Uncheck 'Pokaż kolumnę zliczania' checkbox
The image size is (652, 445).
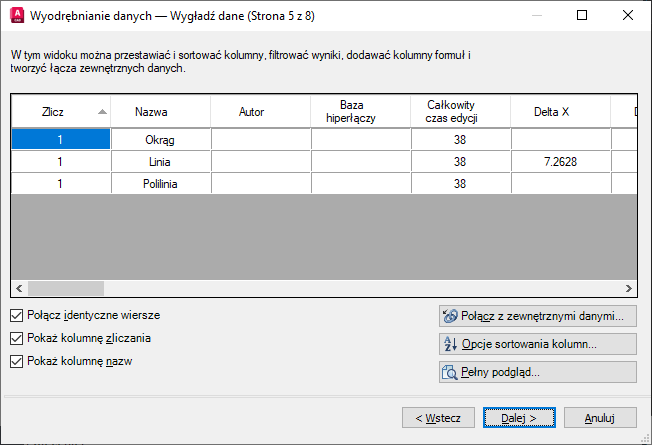pyautogui.click(x=16, y=338)
